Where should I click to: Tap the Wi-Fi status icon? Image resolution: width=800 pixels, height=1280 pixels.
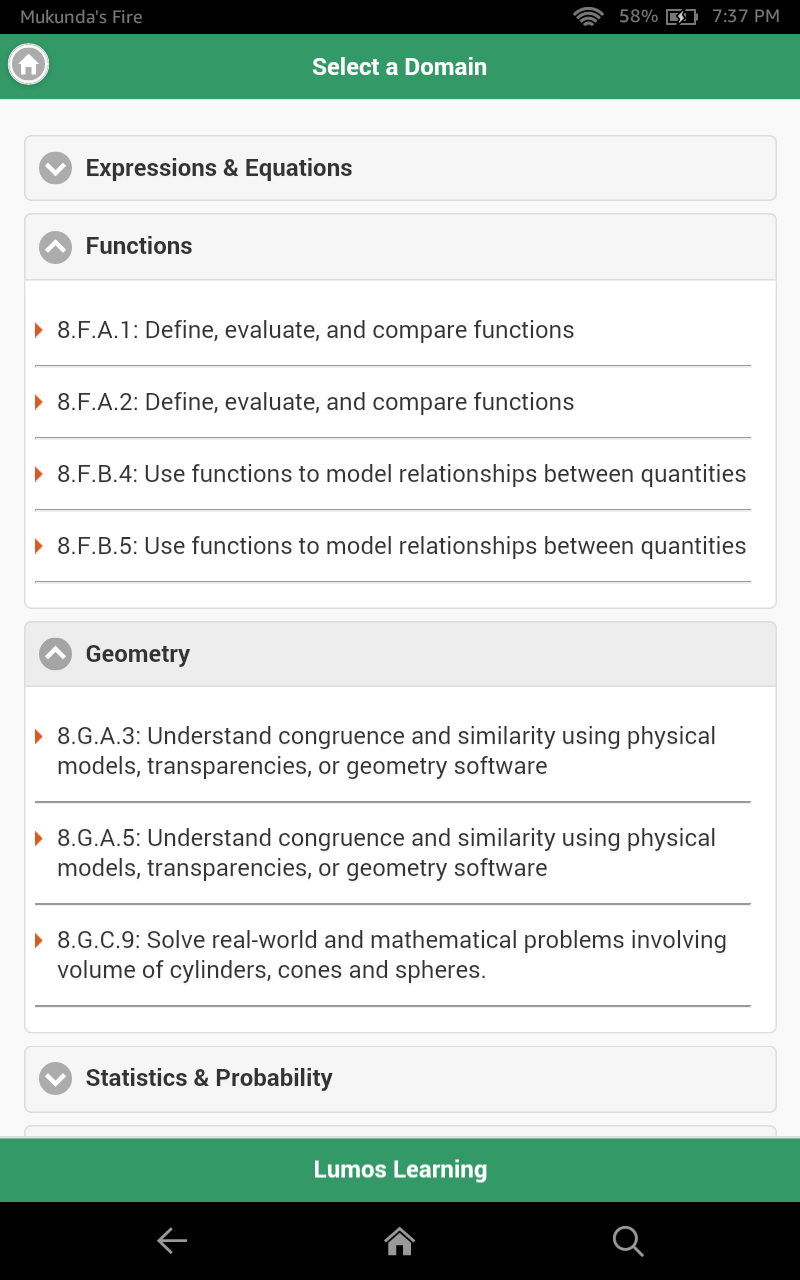[x=588, y=16]
